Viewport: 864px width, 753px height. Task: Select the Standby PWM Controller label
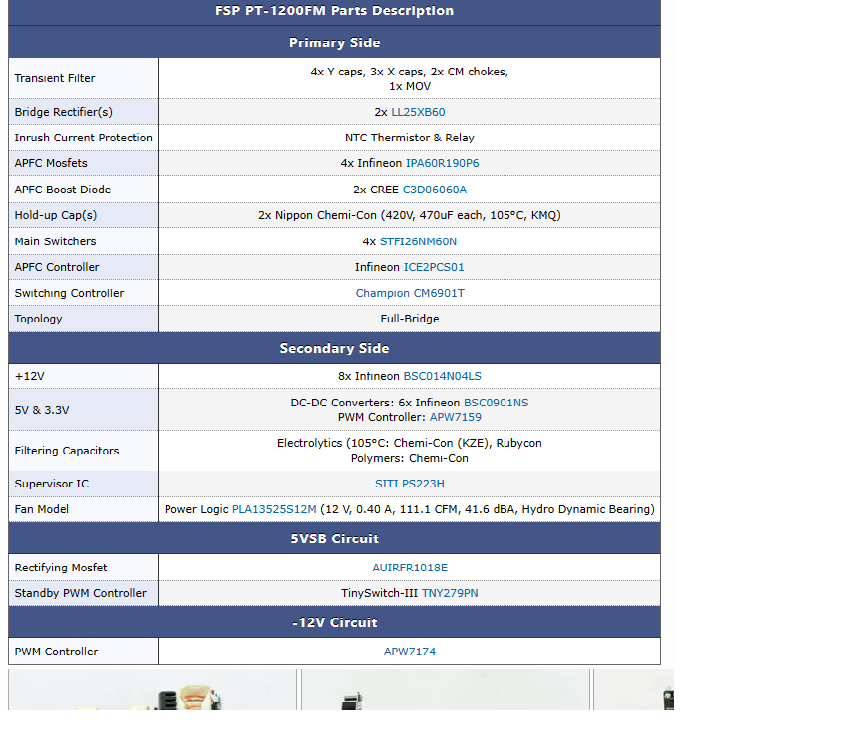click(x=80, y=593)
